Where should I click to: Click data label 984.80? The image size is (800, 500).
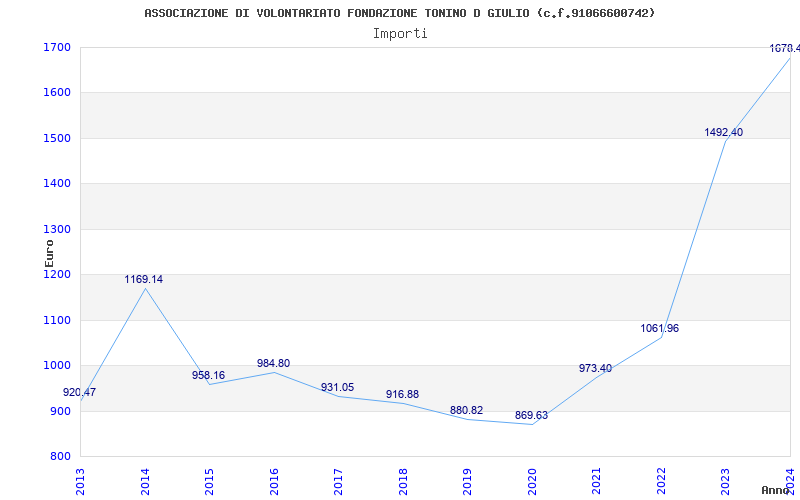(273, 363)
